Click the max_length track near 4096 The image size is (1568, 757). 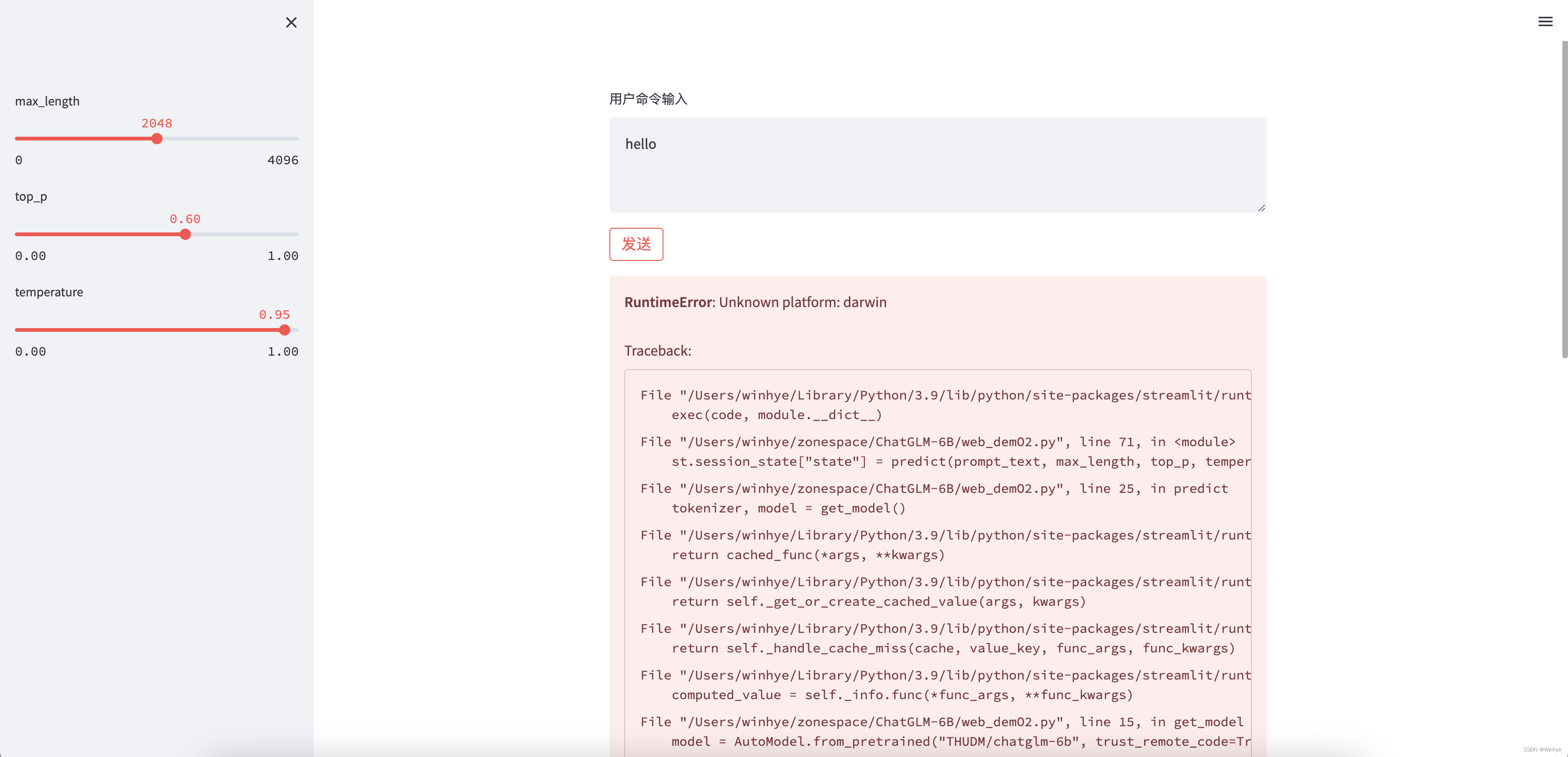(x=286, y=139)
